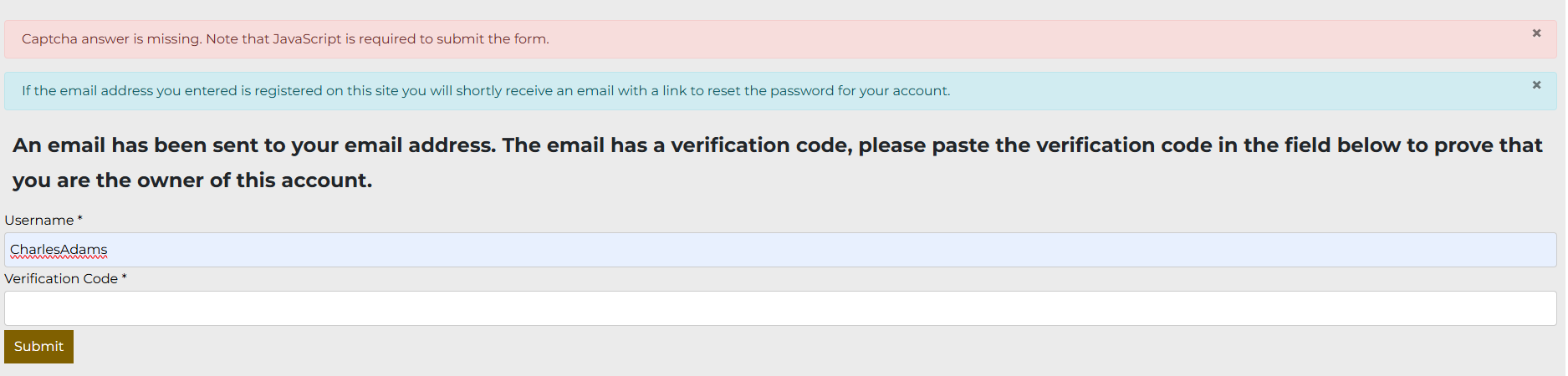Close the blue password reset notice
This screenshot has width=1568, height=376.
point(1536,85)
